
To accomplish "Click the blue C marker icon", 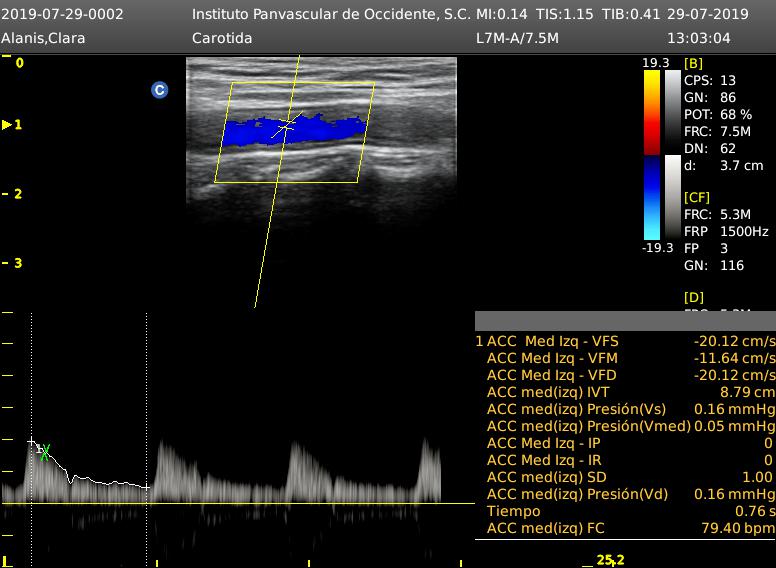I will pyautogui.click(x=159, y=90).
